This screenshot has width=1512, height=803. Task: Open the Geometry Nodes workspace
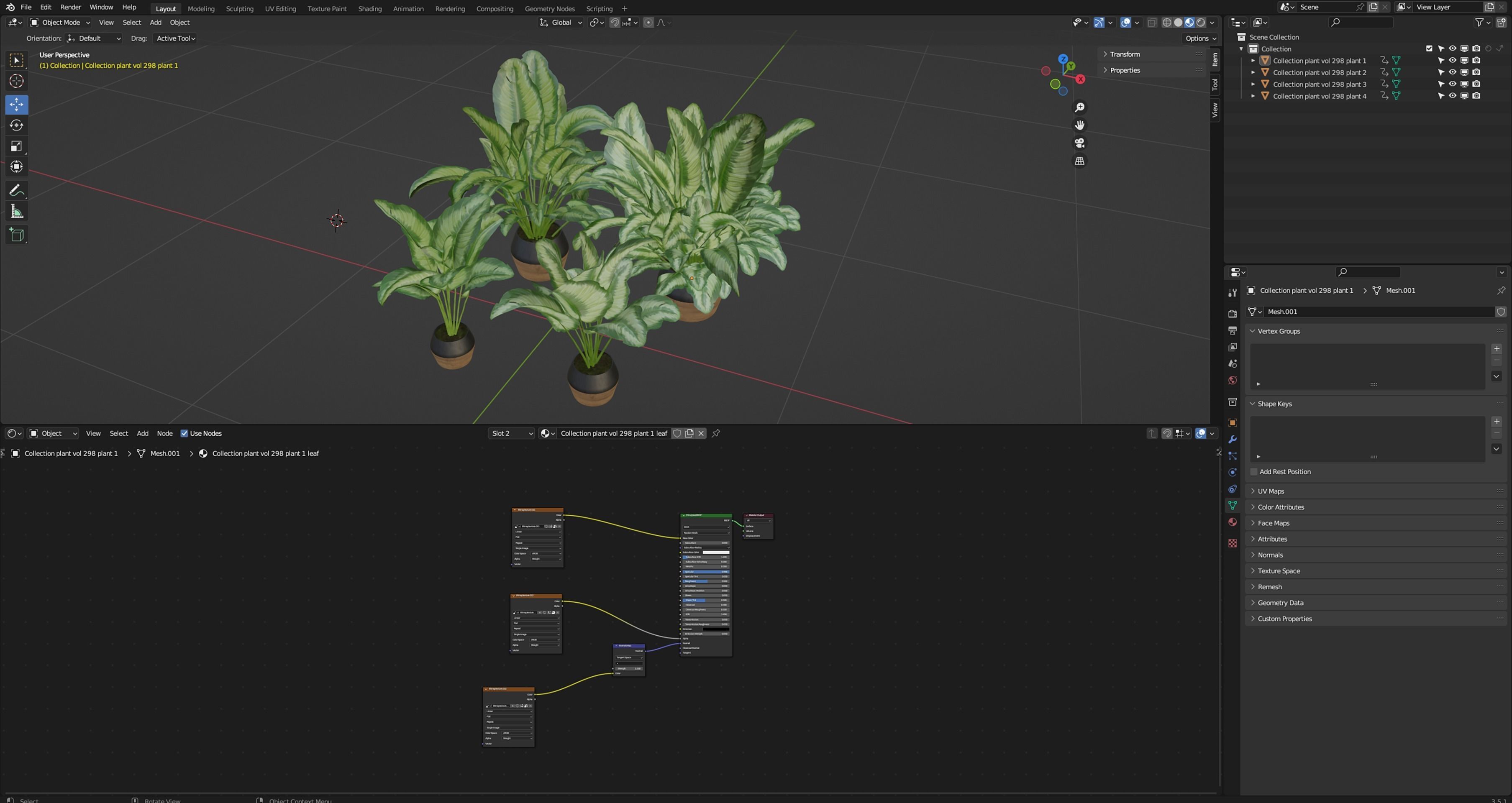coord(549,8)
